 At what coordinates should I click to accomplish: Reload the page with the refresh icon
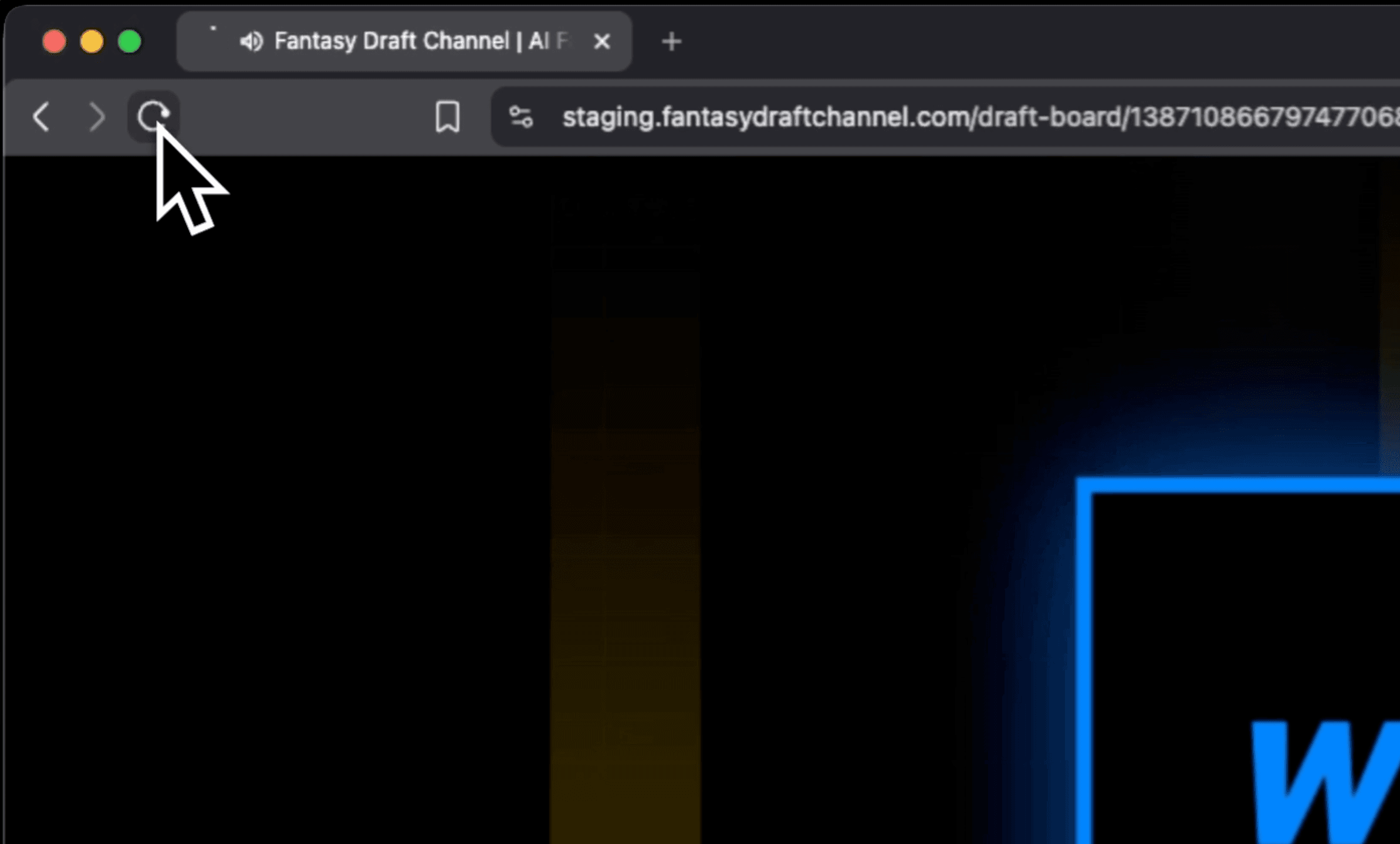pos(153,116)
